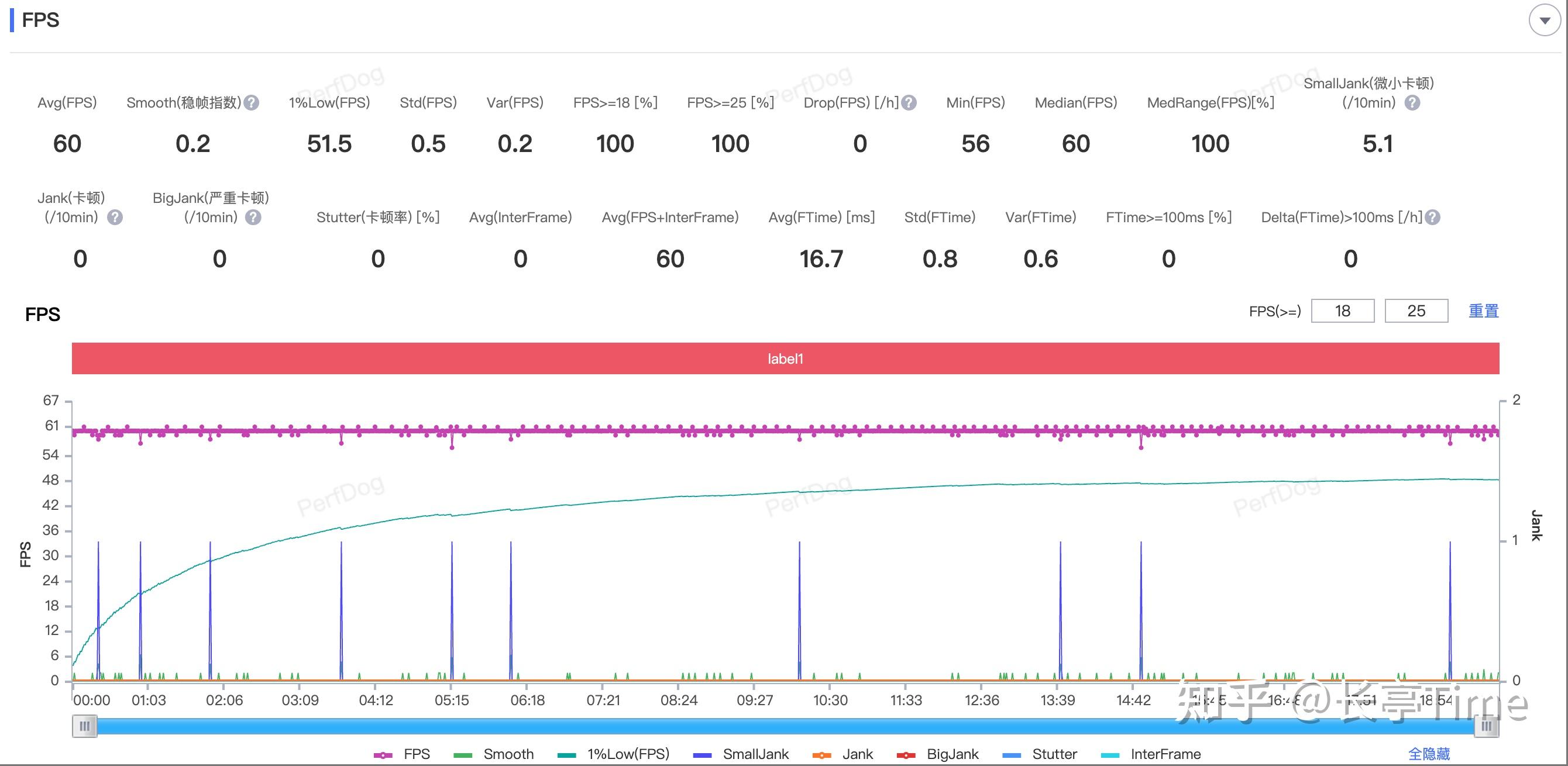This screenshot has height=766, width=1568.
Task: Click right handle of time range slider
Action: [x=1486, y=726]
